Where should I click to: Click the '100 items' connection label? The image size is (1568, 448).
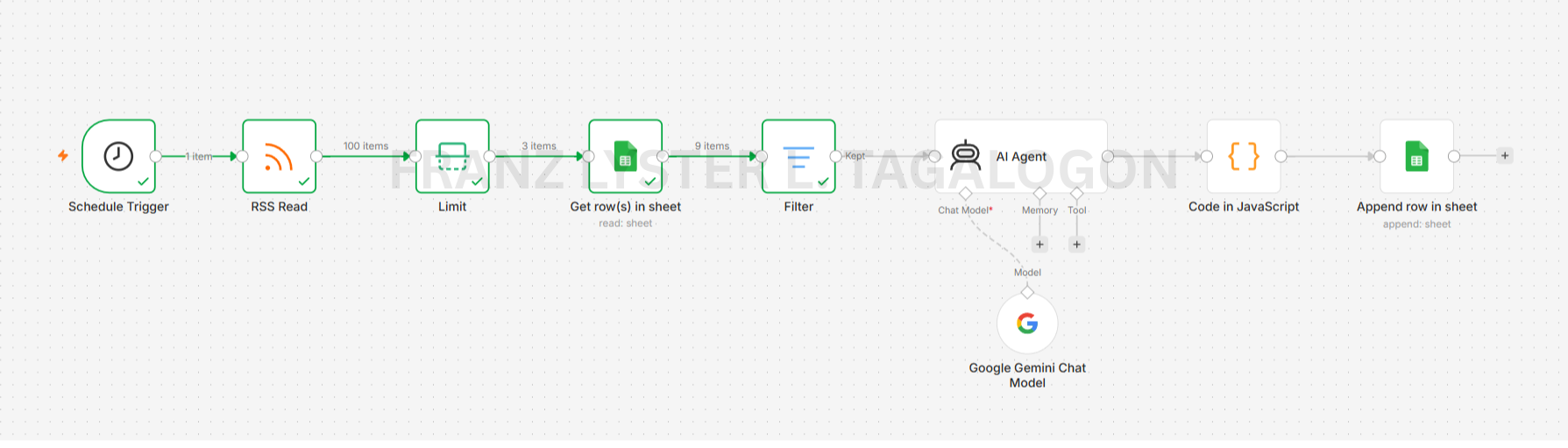pyautogui.click(x=365, y=146)
